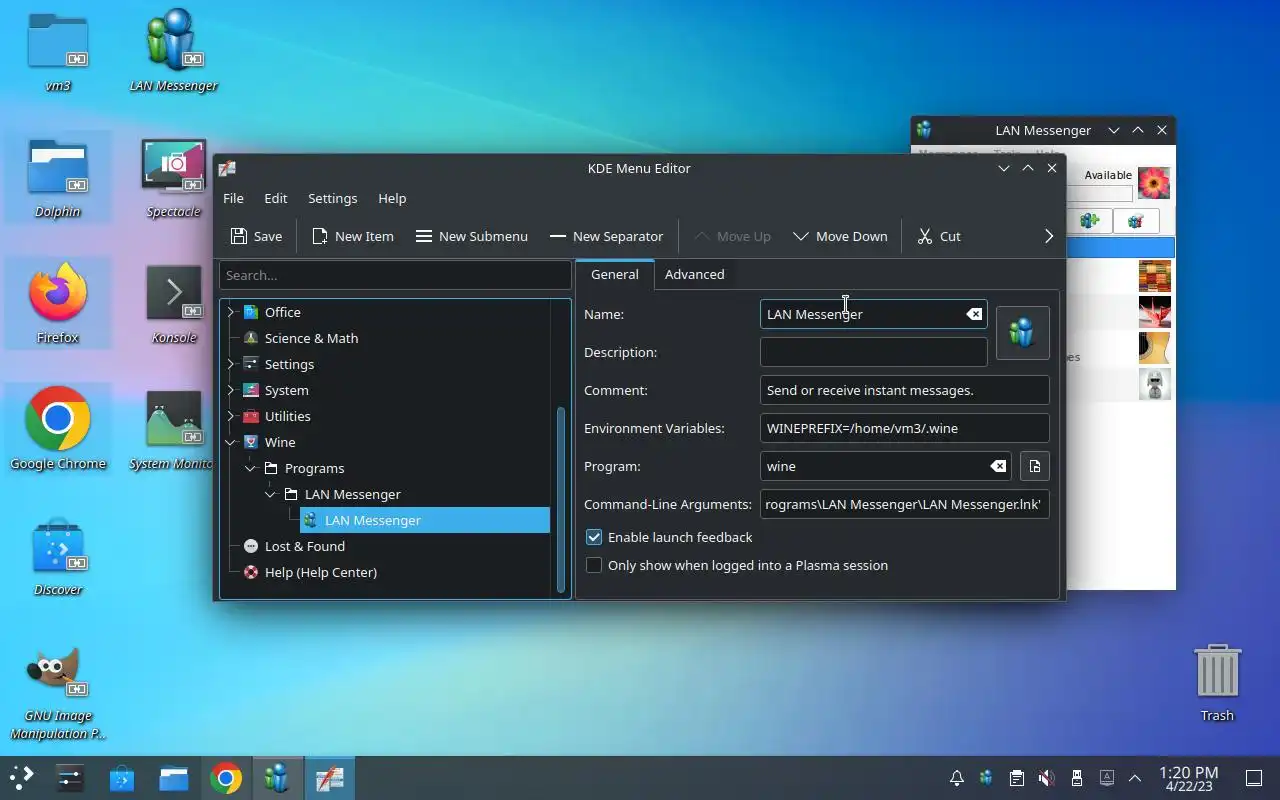1280x800 pixels.
Task: Select the LAN Messenger application entry
Action: click(425, 520)
